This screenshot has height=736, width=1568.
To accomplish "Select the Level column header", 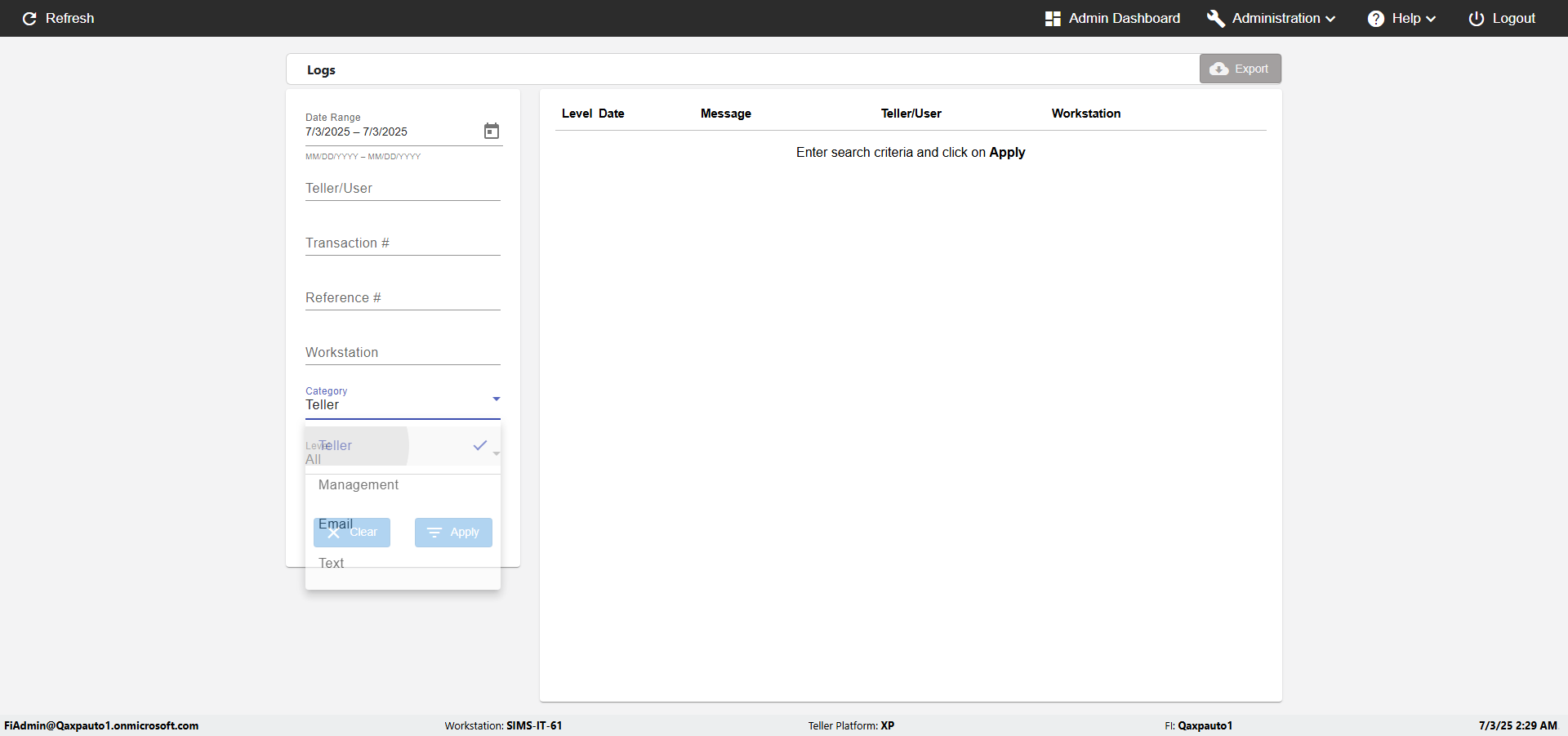I will [x=577, y=114].
